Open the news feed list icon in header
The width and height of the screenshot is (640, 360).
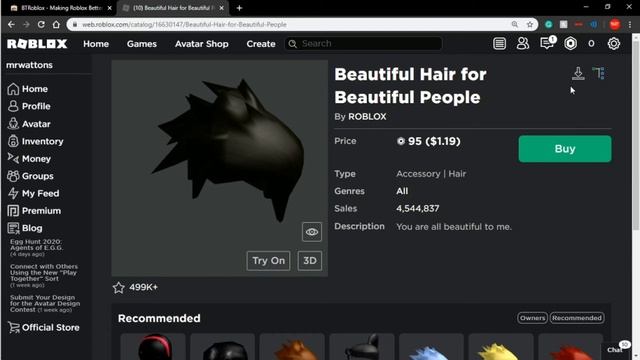click(499, 44)
